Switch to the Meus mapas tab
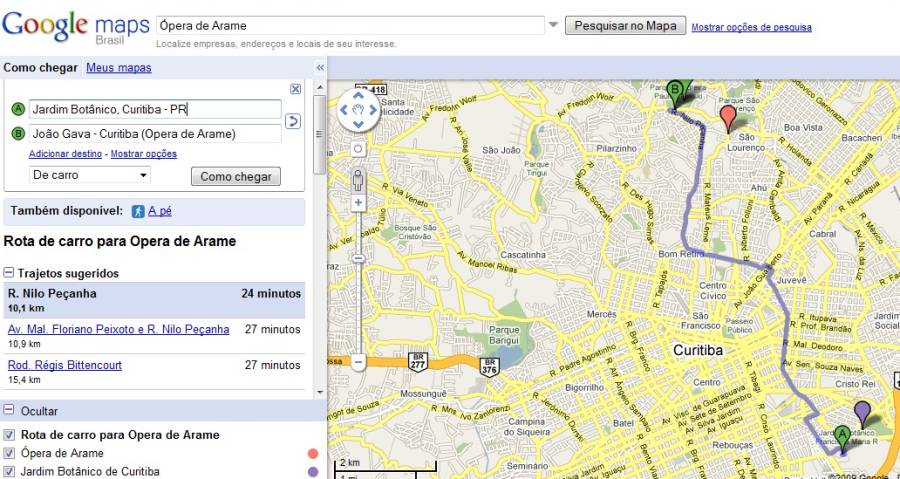900x479 pixels. point(119,68)
